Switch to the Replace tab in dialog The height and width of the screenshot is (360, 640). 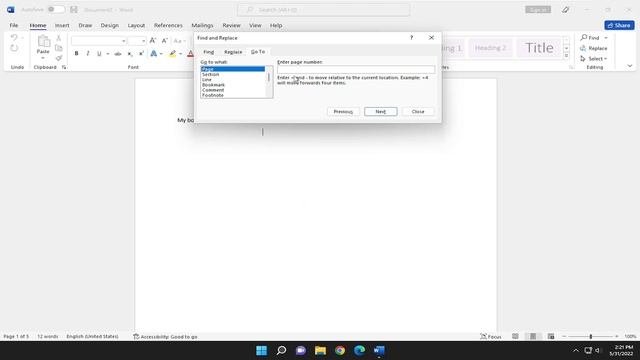pyautogui.click(x=233, y=52)
